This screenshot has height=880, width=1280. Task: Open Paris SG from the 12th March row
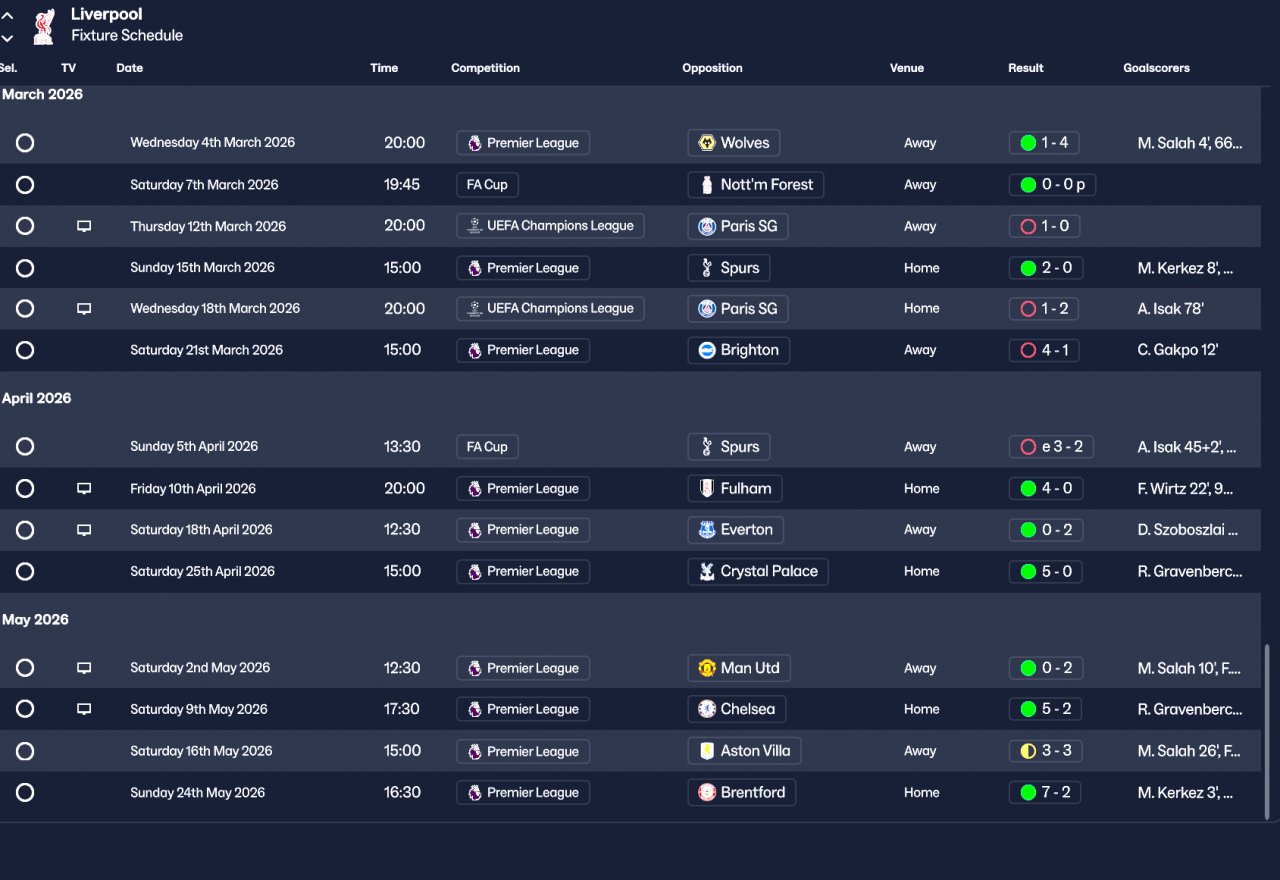pyautogui.click(x=738, y=226)
